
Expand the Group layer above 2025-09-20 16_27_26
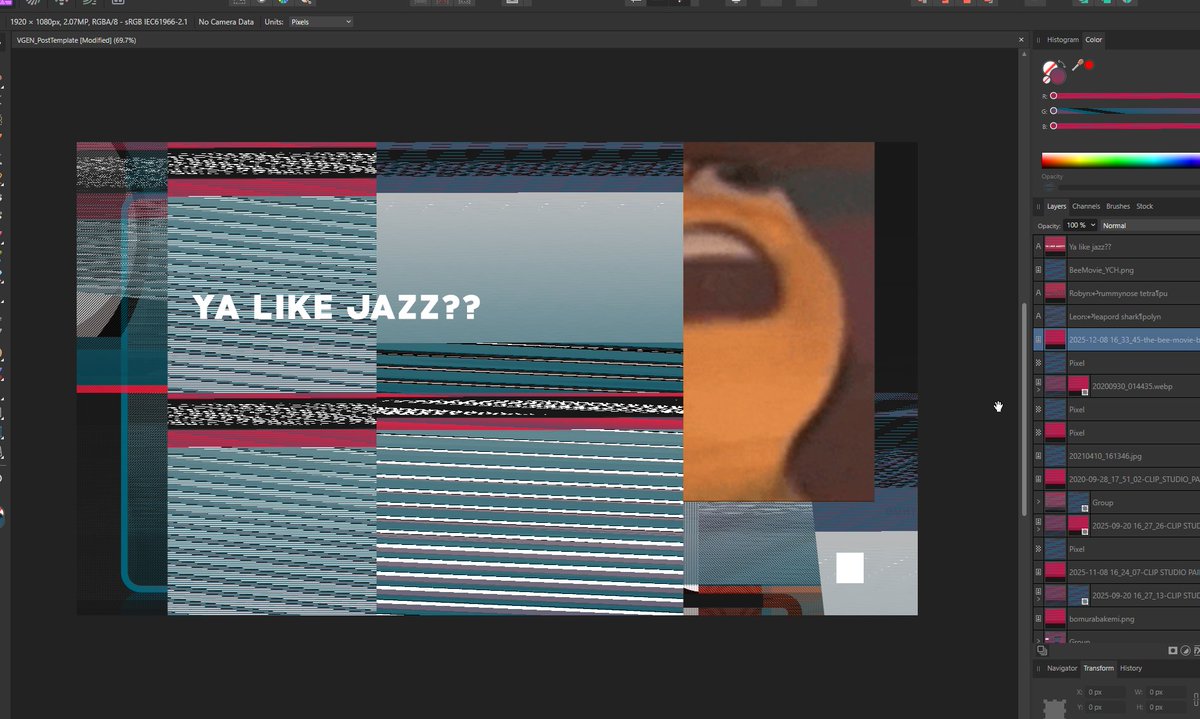[x=1038, y=502]
